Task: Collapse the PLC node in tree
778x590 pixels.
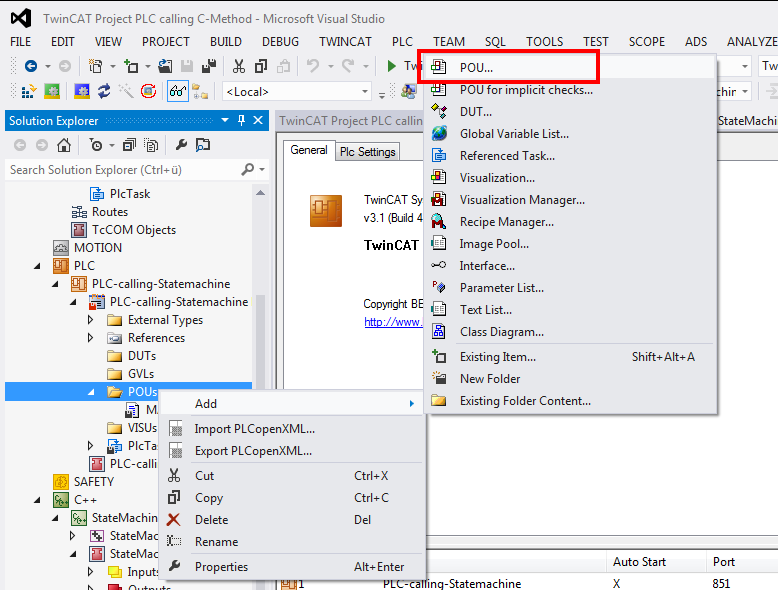Action: (37, 266)
